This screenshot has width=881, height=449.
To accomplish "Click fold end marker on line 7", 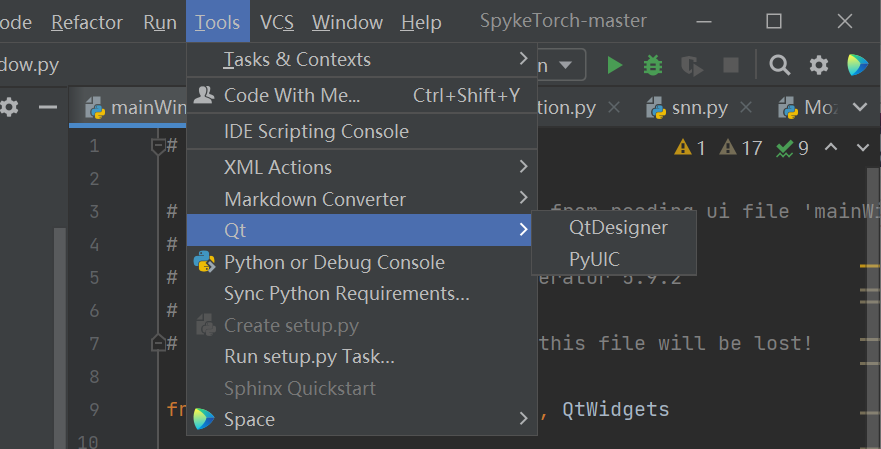I will [158, 343].
